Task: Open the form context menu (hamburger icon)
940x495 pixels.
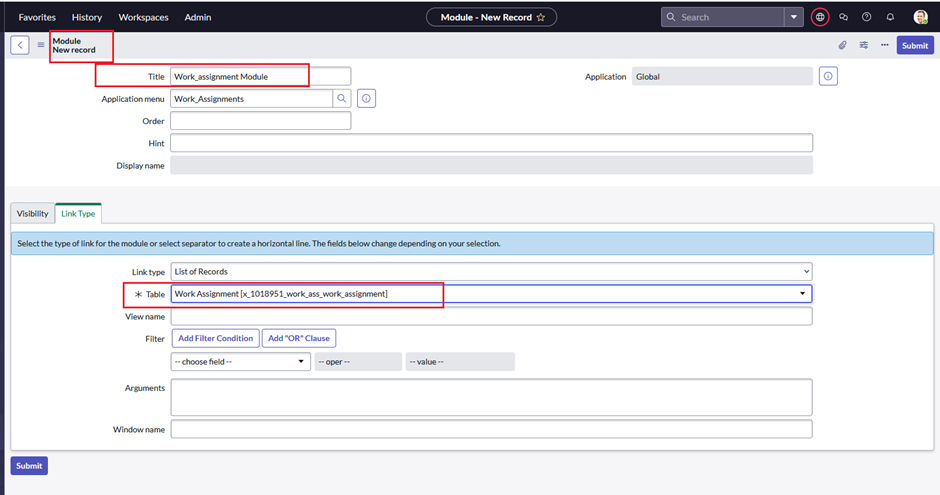Action: click(x=41, y=45)
